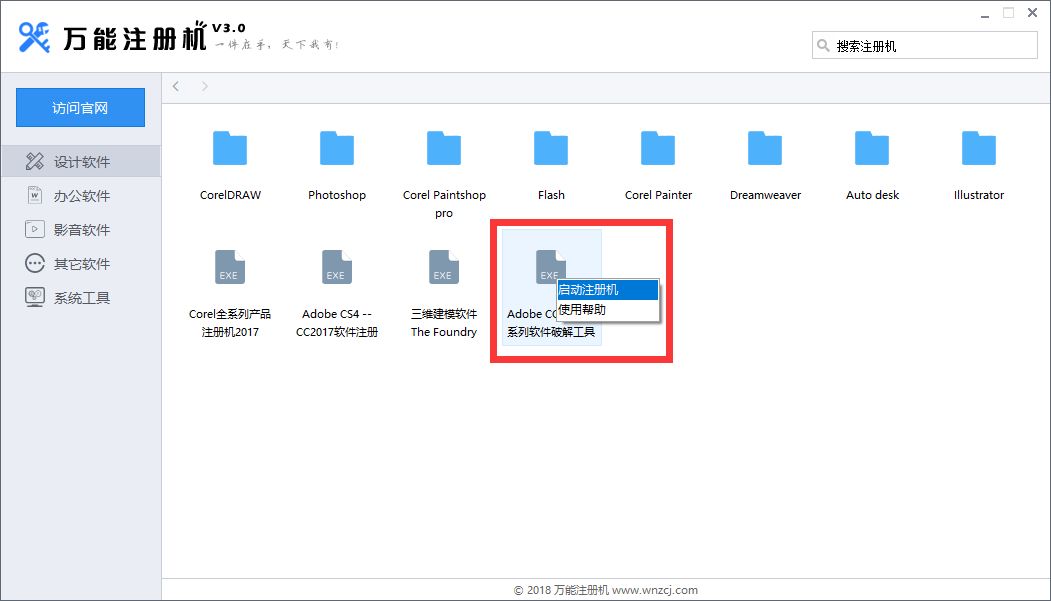Click the CorelDRAW folder label

pyautogui.click(x=230, y=195)
